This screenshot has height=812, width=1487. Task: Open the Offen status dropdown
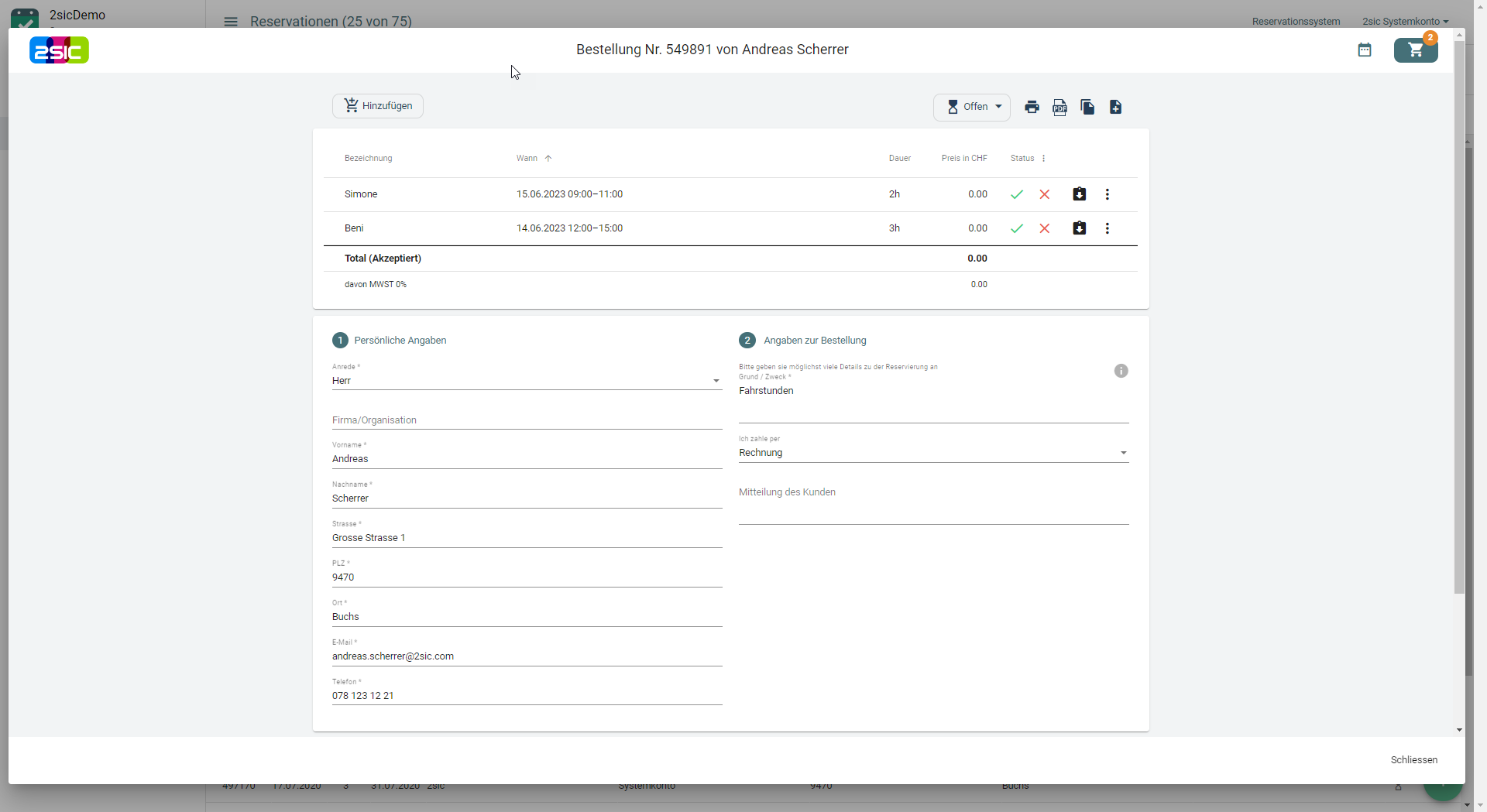972,107
